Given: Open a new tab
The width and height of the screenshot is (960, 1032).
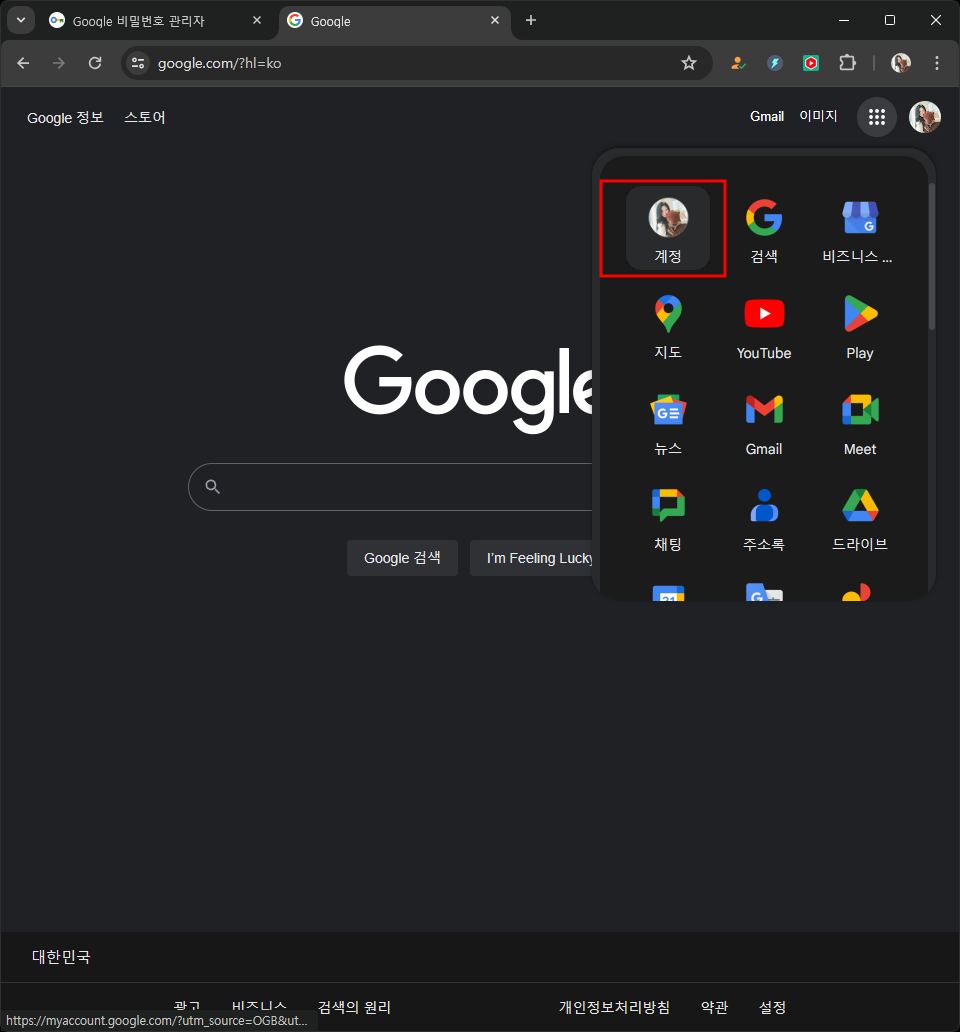Looking at the screenshot, I should pyautogui.click(x=531, y=20).
